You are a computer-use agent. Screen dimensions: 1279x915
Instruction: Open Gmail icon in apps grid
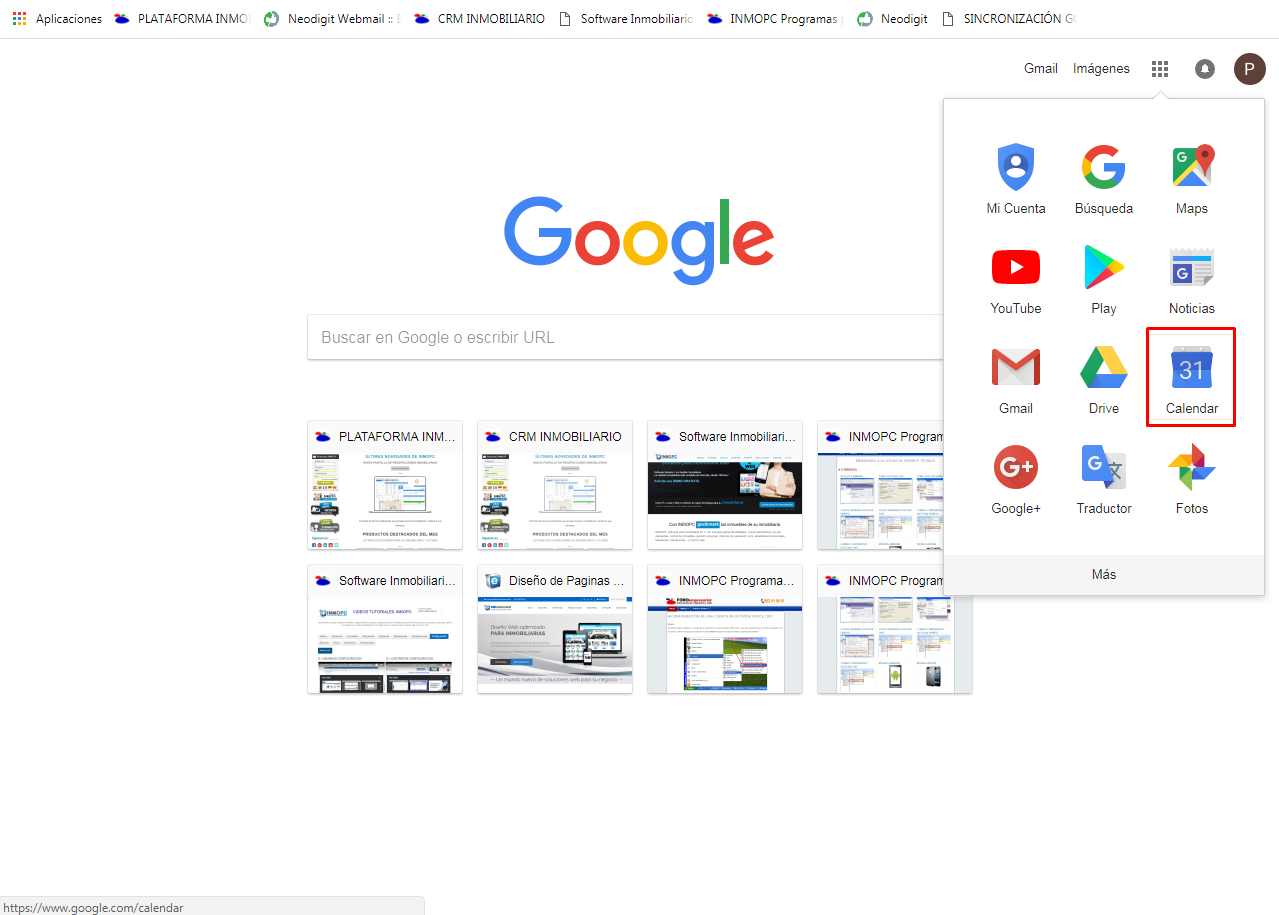pyautogui.click(x=1016, y=379)
